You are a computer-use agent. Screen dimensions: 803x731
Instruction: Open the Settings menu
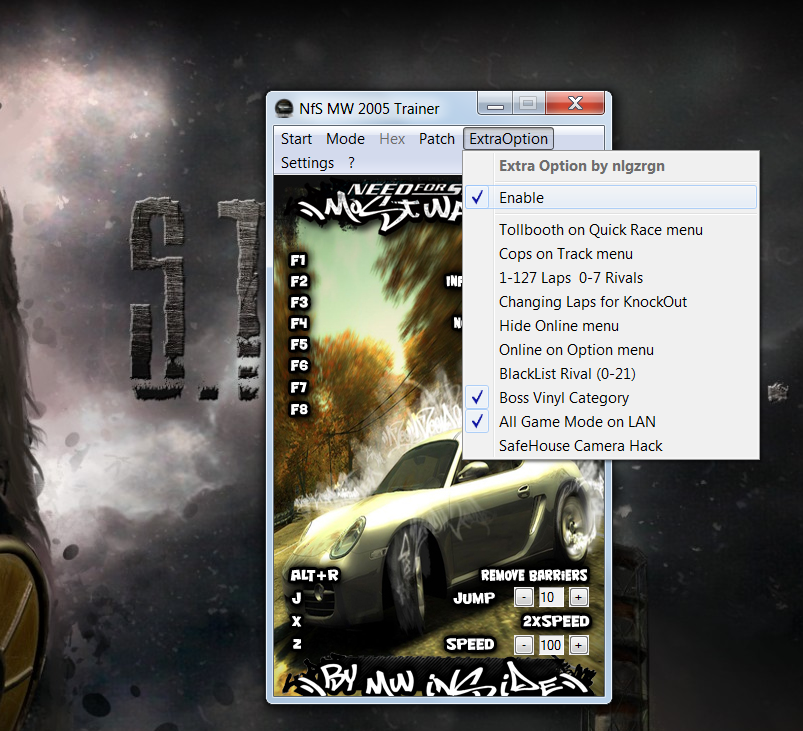(x=307, y=163)
